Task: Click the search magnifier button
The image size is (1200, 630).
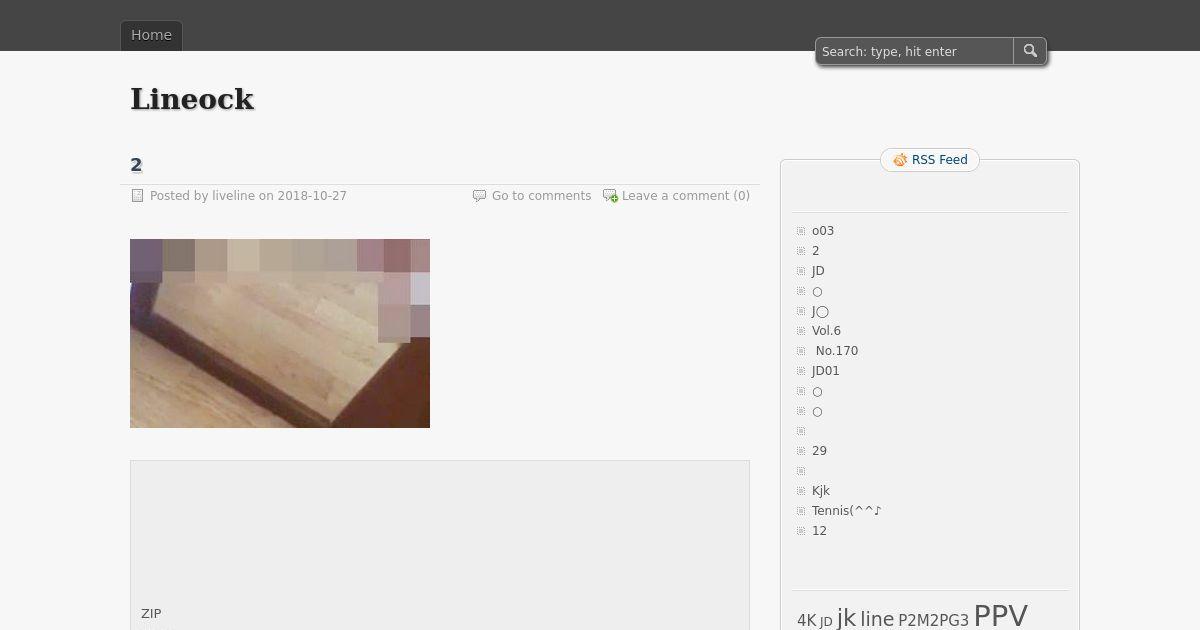Action: [x=1030, y=51]
